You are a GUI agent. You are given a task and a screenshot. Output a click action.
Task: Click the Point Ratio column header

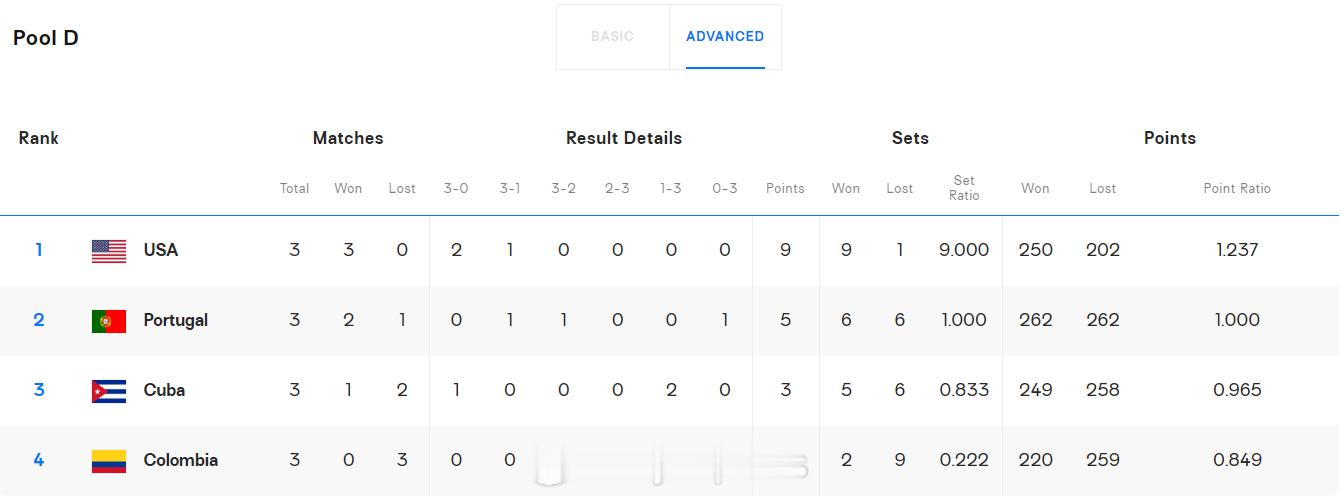coord(1237,188)
